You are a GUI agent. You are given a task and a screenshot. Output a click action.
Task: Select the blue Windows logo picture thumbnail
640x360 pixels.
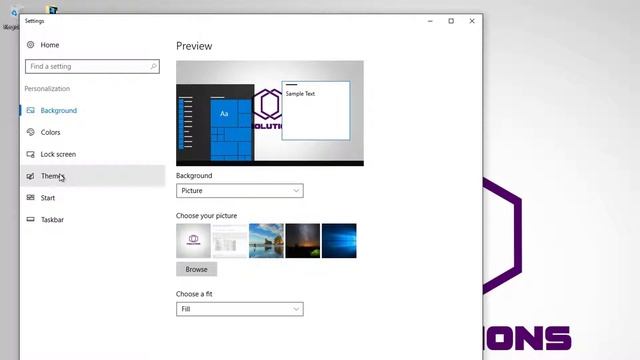coord(339,241)
